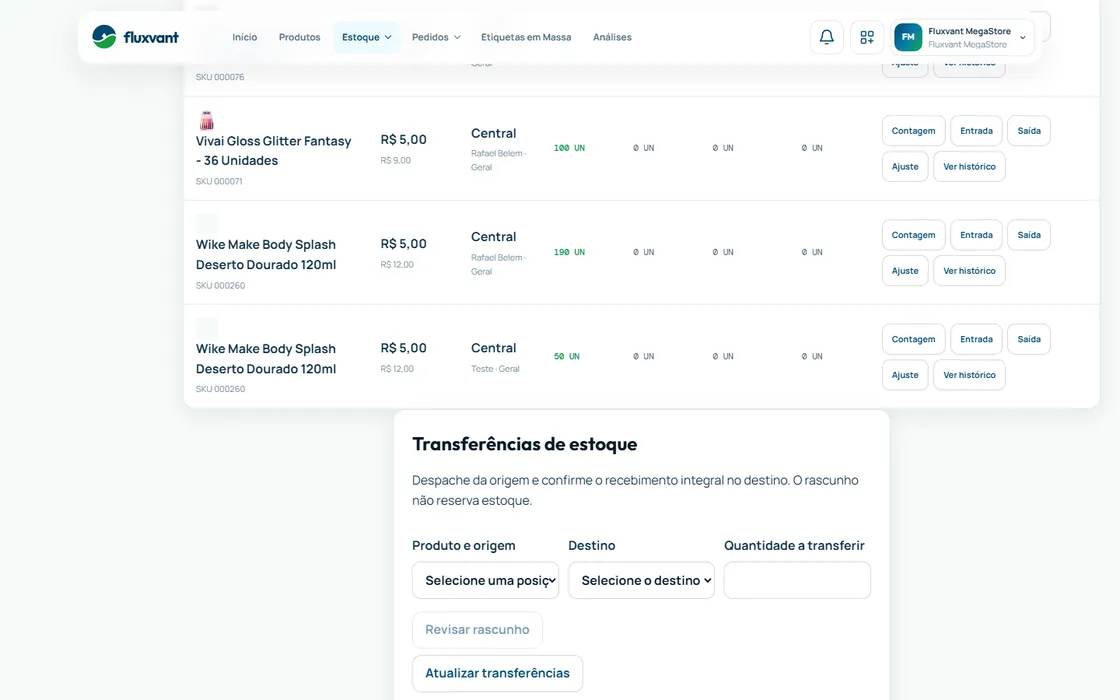Select Wike Make Body Splash name in 190 UN row
Viewport: 1120px width, 700px height.
coord(266,254)
